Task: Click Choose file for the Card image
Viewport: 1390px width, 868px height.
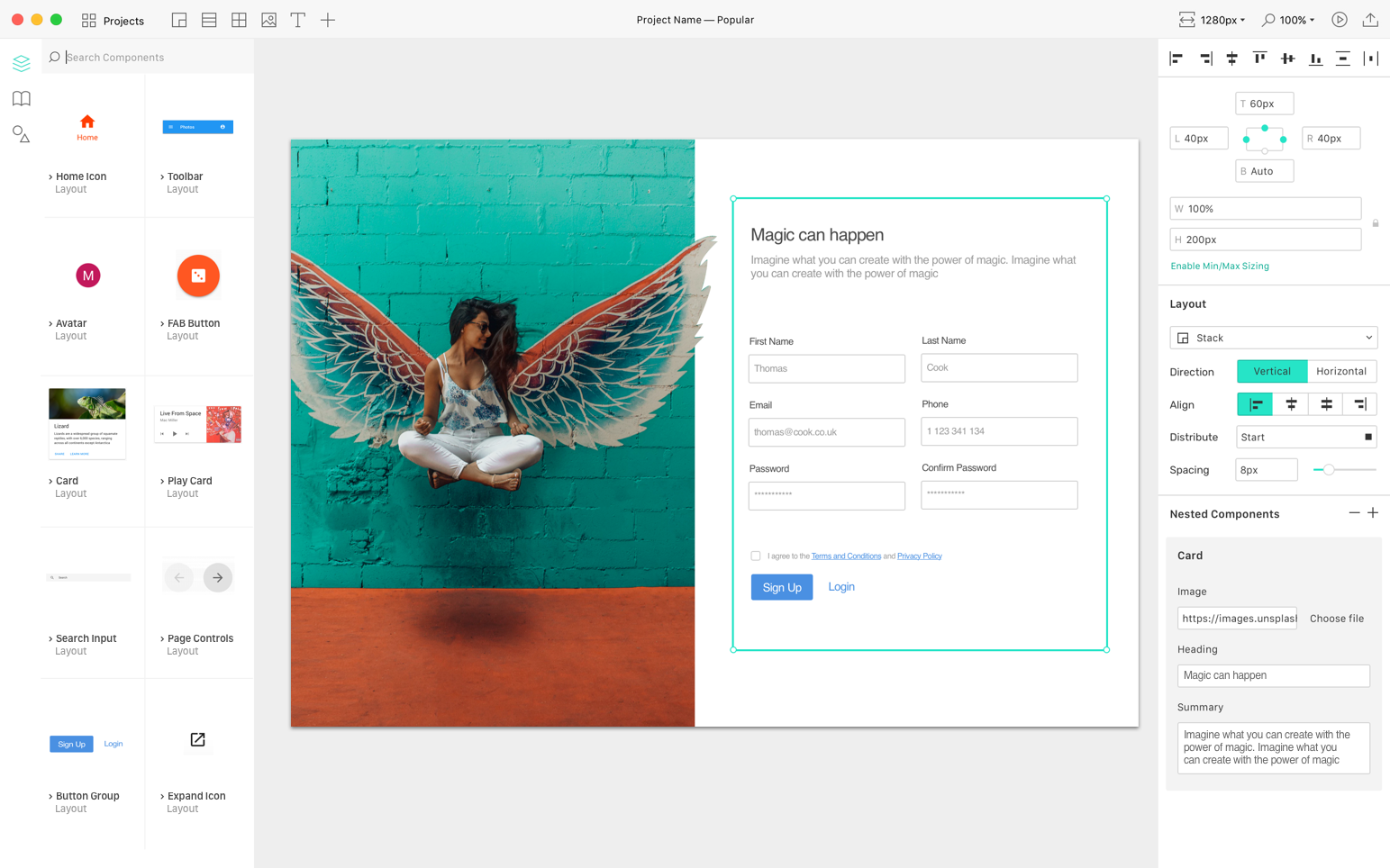Action: [x=1336, y=619]
